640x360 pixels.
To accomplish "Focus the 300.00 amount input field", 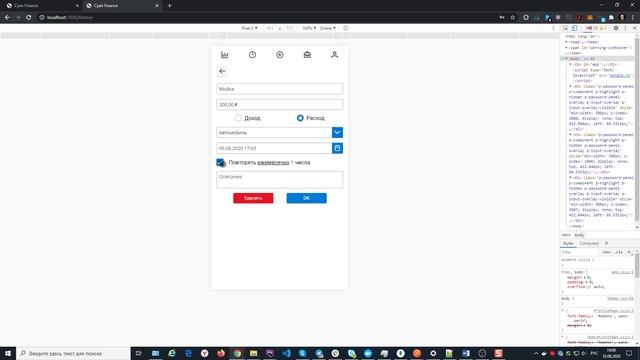I will (280, 104).
